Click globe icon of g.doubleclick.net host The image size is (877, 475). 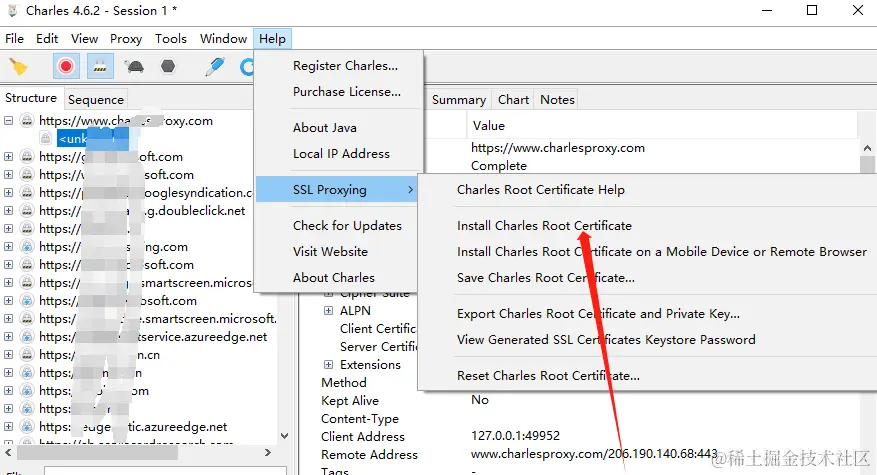[26, 211]
